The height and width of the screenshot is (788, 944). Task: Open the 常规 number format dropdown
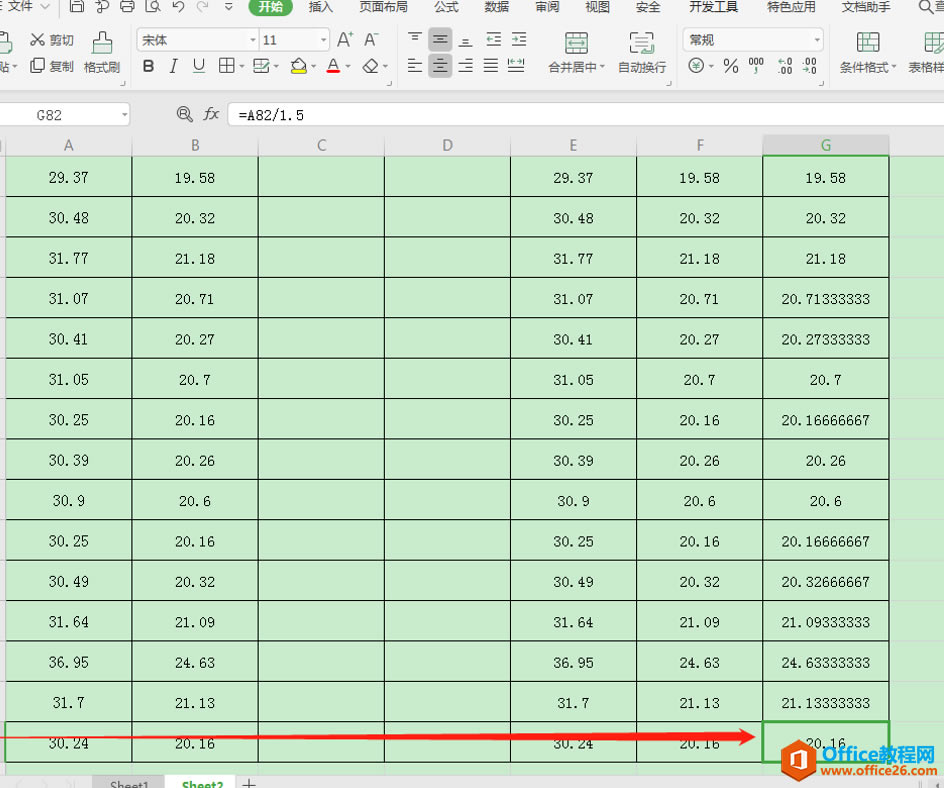pyautogui.click(x=817, y=40)
